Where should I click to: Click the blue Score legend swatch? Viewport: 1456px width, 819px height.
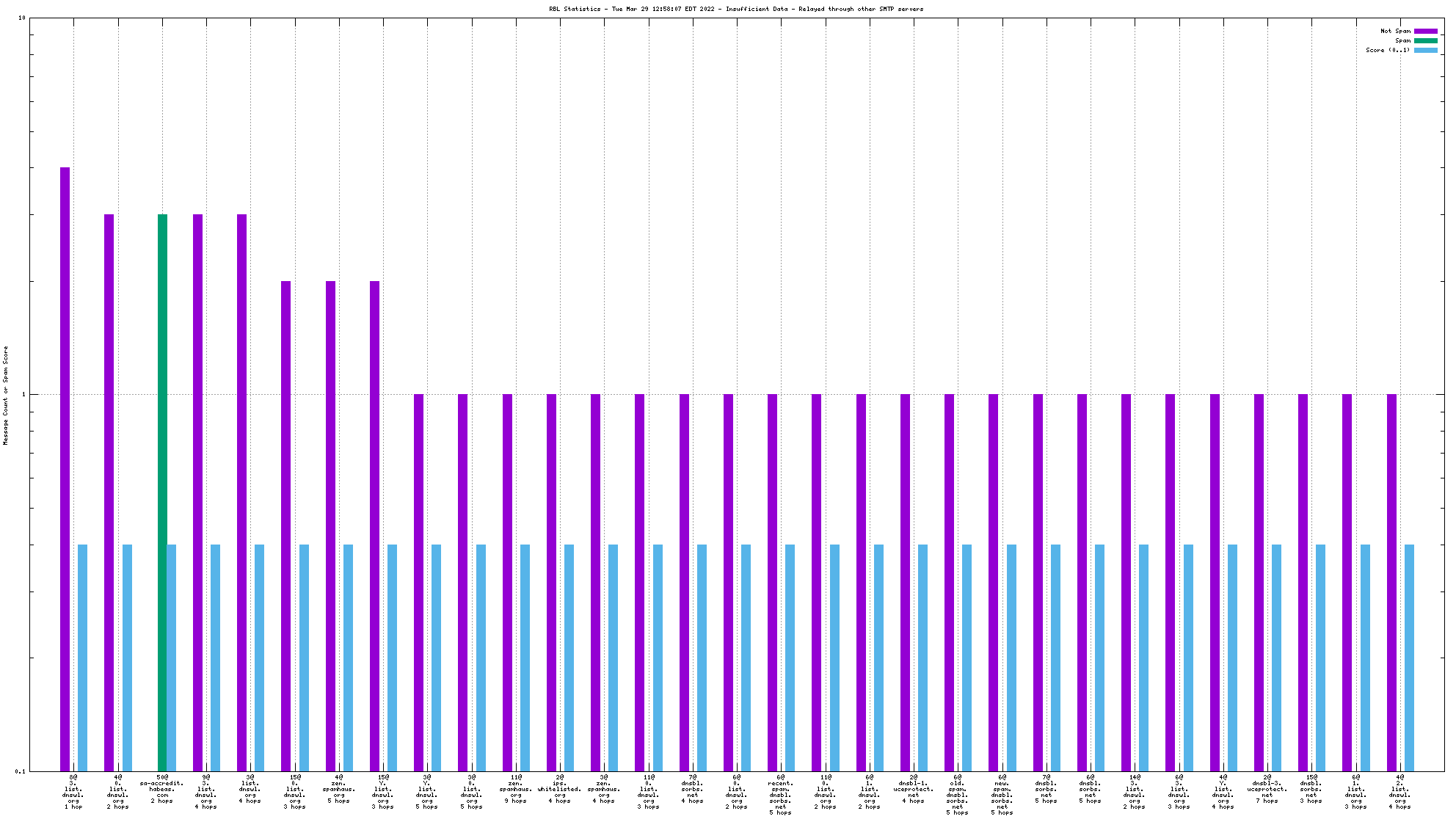(x=1425, y=50)
